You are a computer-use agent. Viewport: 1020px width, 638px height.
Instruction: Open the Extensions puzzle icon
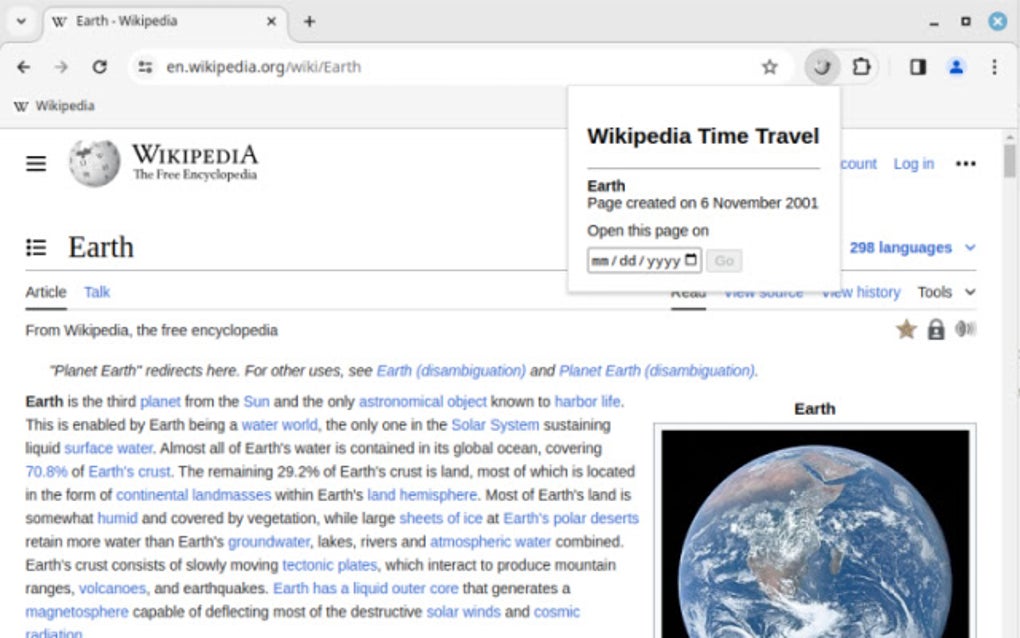pos(860,67)
